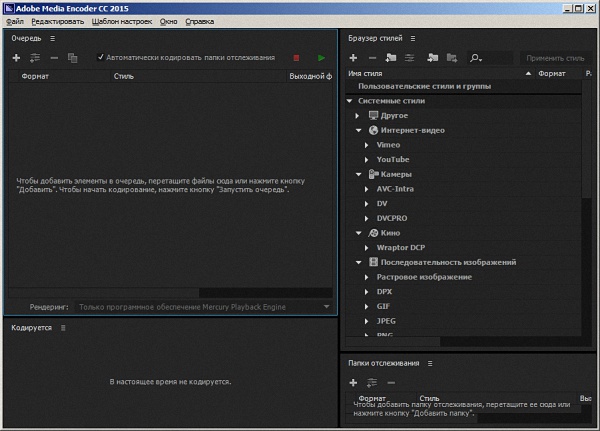This screenshot has height=431, width=600.
Task: Click the export styles icon
Action: (x=452, y=58)
